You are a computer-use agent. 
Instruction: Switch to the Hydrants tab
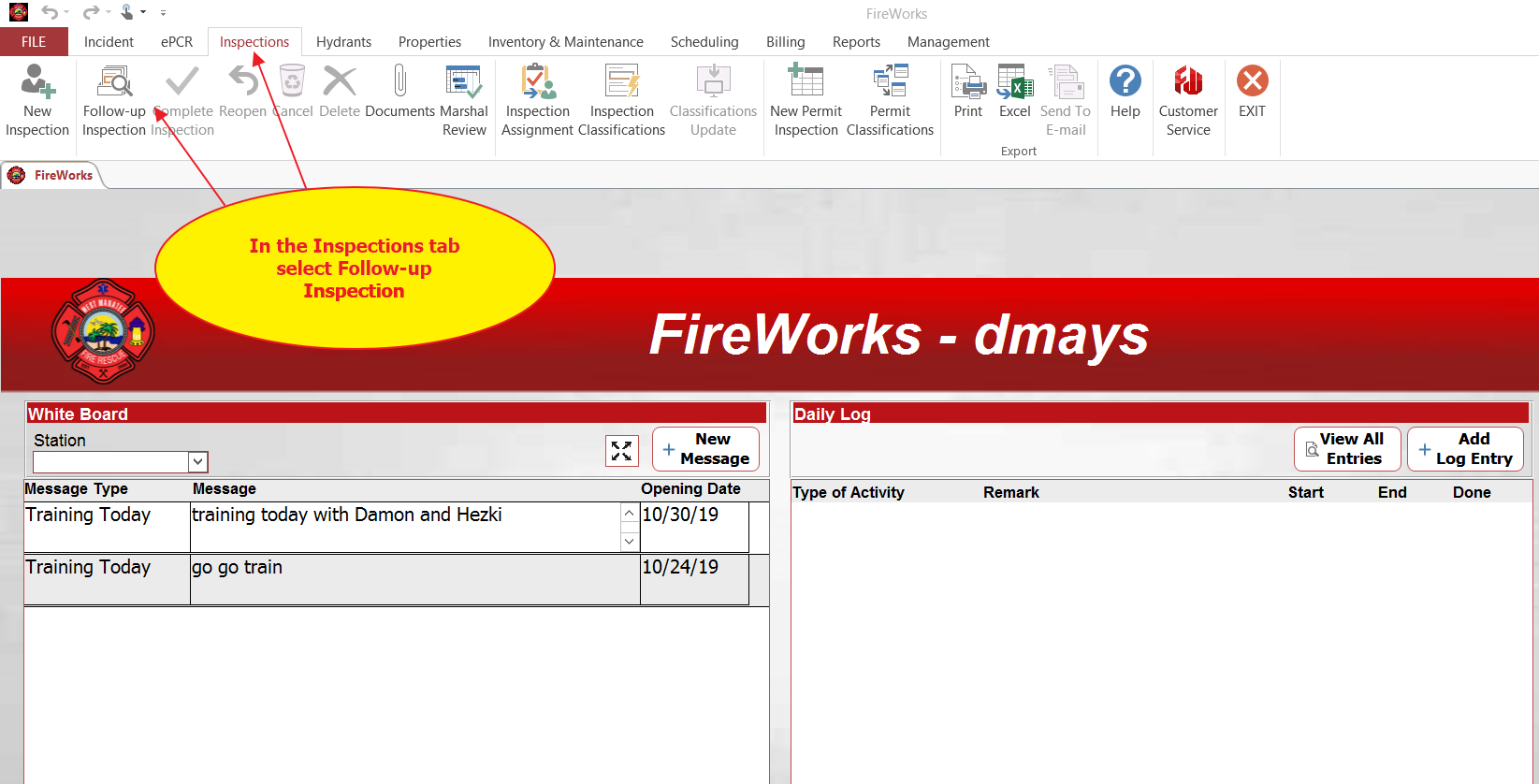(x=343, y=42)
